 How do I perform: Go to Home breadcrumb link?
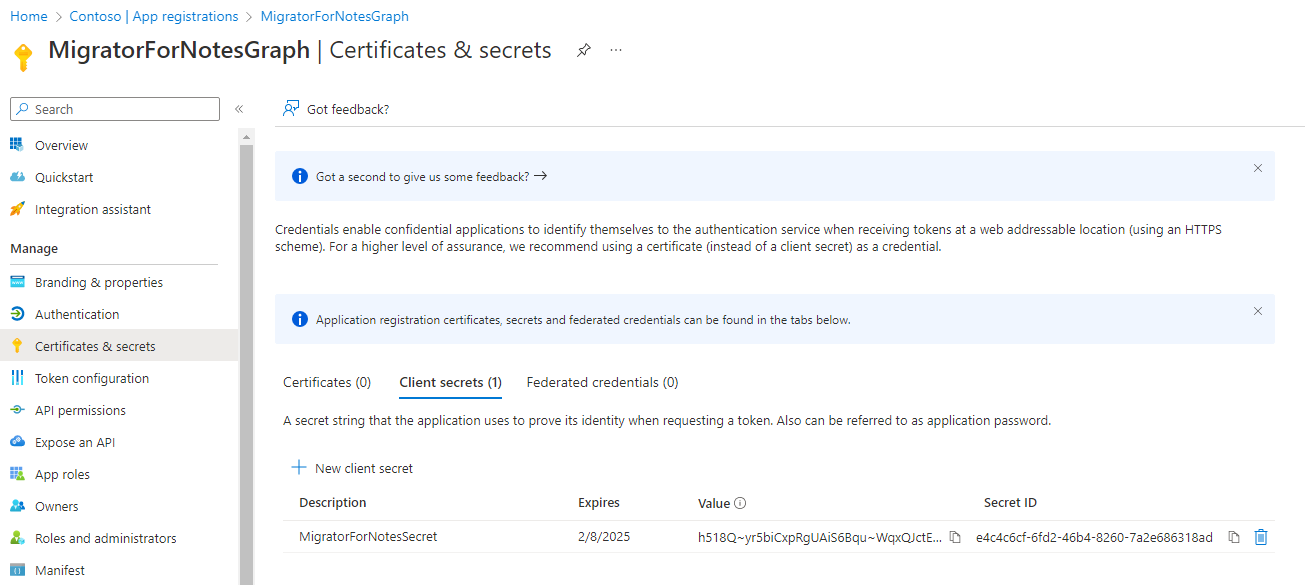29,16
